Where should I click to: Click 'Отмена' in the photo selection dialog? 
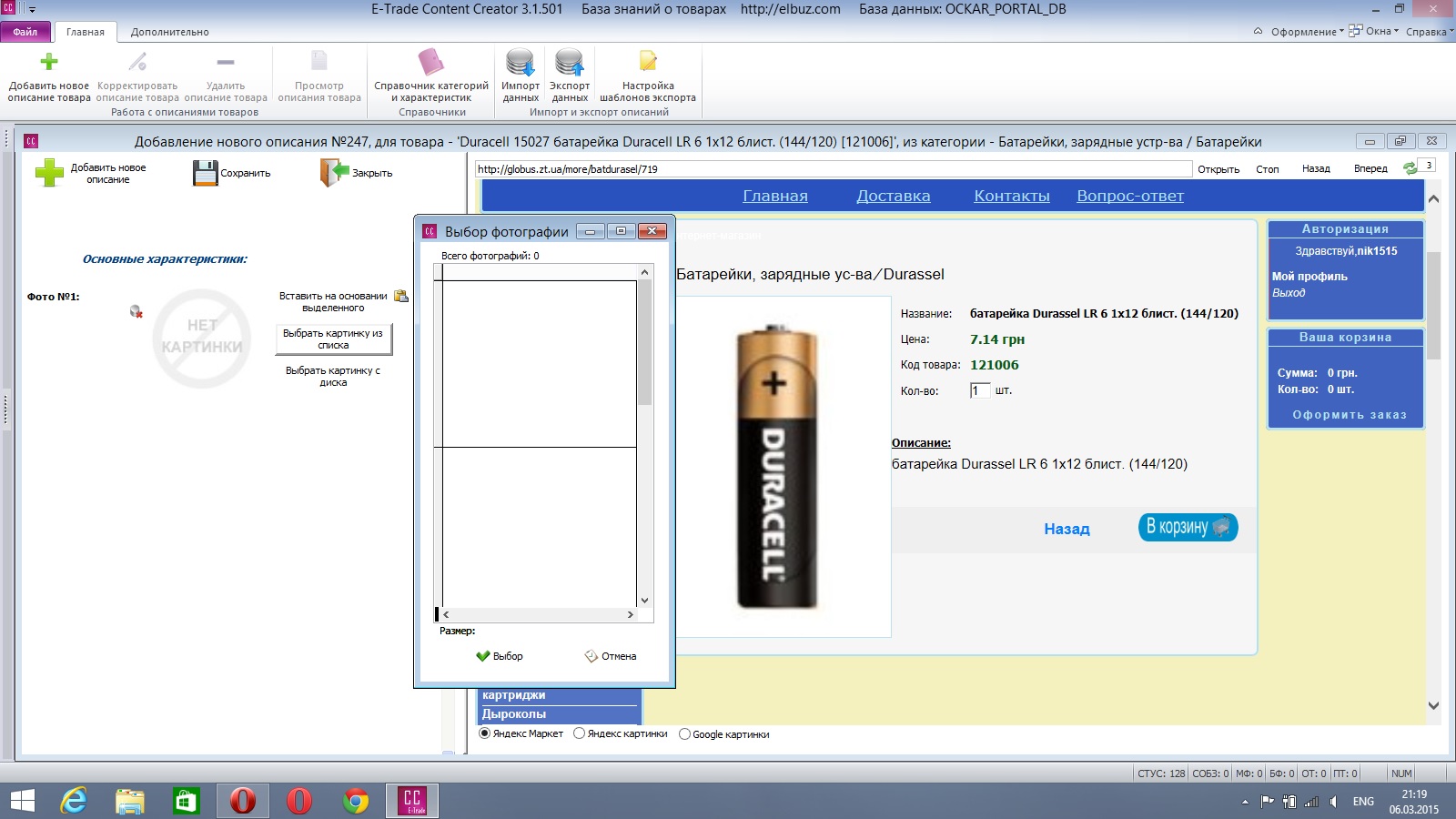[611, 656]
